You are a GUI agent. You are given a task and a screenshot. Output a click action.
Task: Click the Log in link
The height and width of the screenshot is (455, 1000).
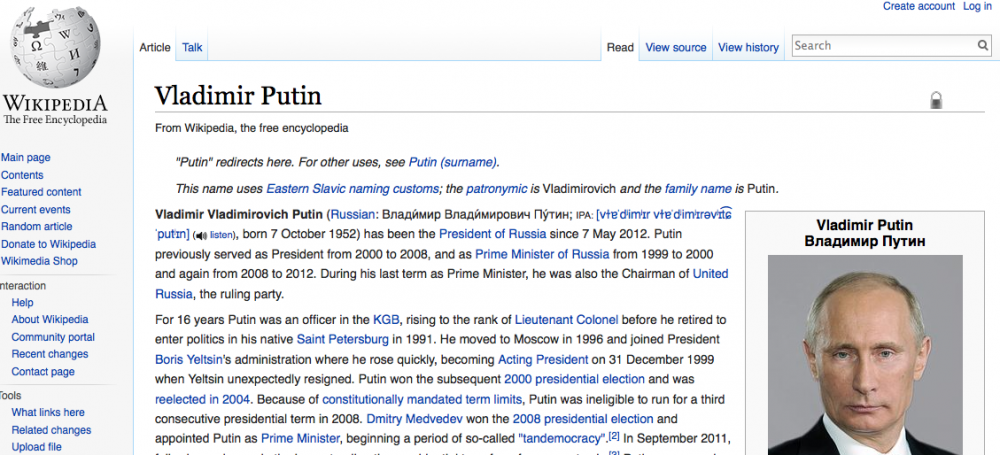[977, 7]
